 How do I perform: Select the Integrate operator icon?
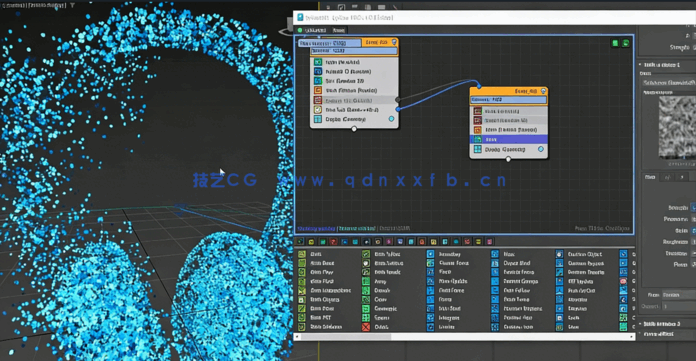coord(430,318)
